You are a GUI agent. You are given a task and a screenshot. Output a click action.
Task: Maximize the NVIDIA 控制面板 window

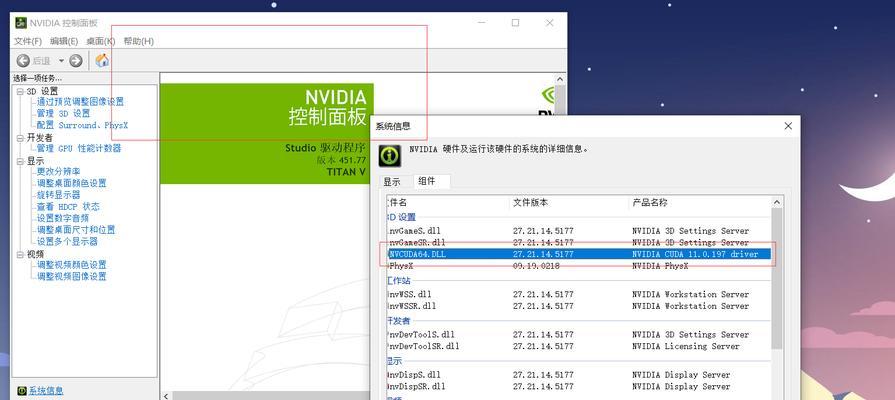(x=515, y=23)
